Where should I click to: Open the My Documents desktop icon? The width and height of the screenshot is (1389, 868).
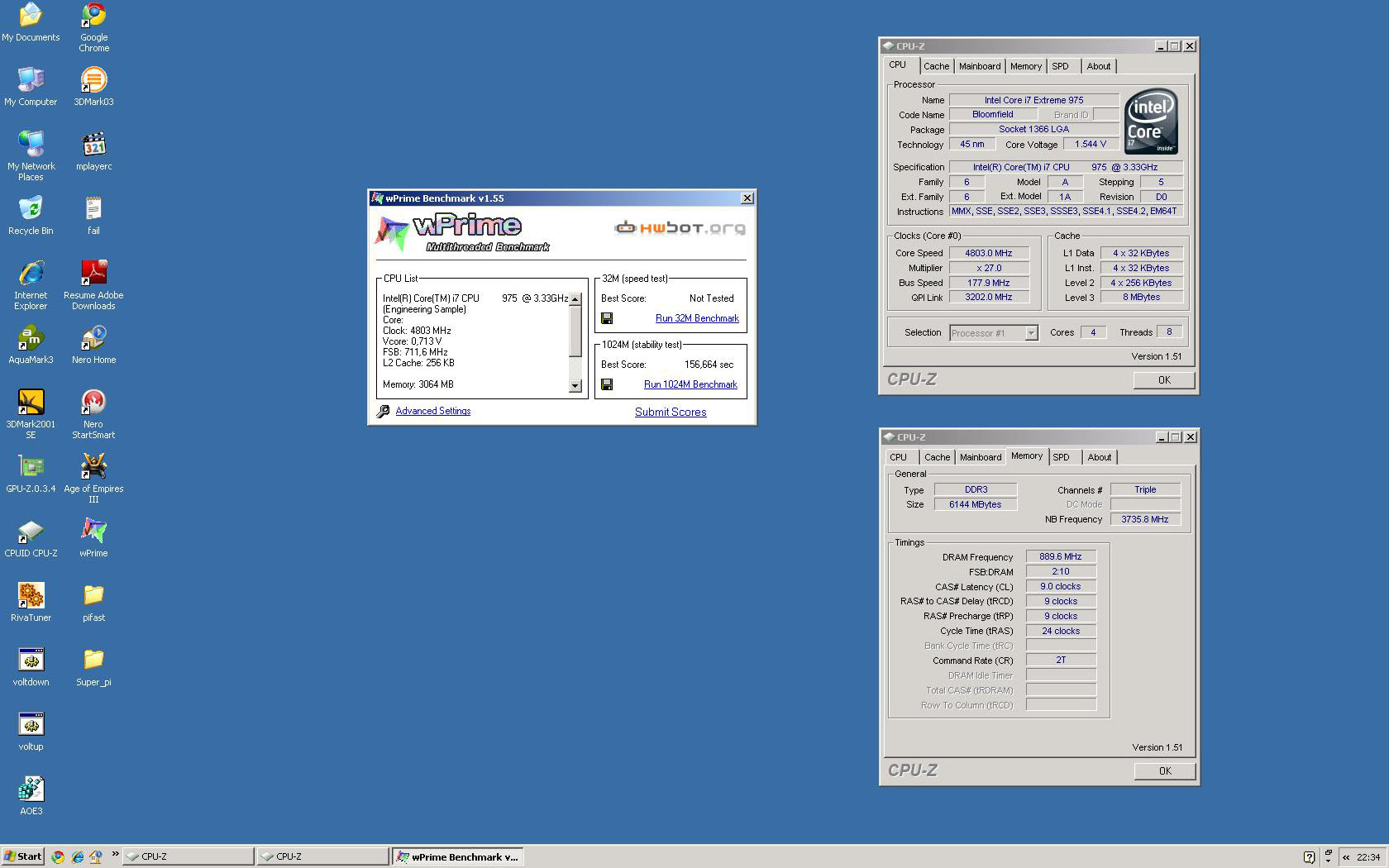(31, 22)
